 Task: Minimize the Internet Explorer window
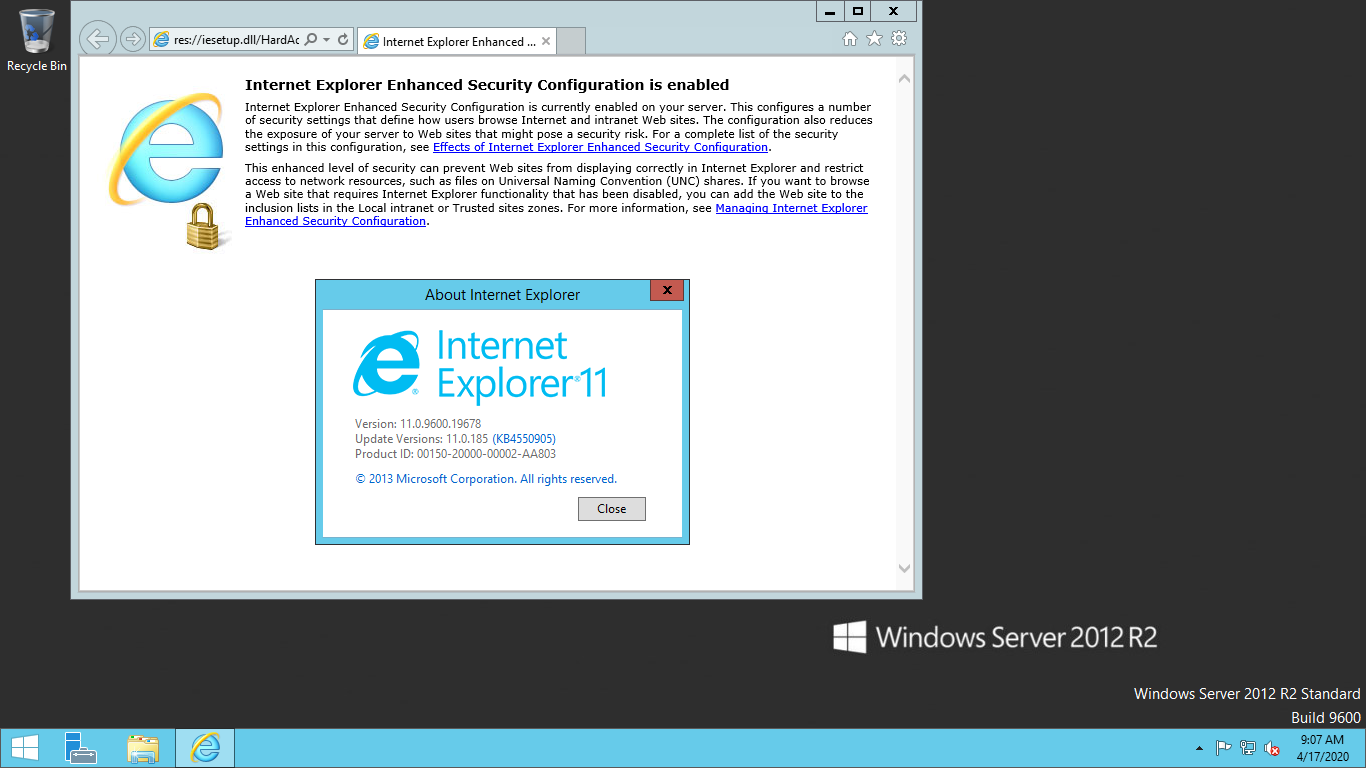pos(830,12)
